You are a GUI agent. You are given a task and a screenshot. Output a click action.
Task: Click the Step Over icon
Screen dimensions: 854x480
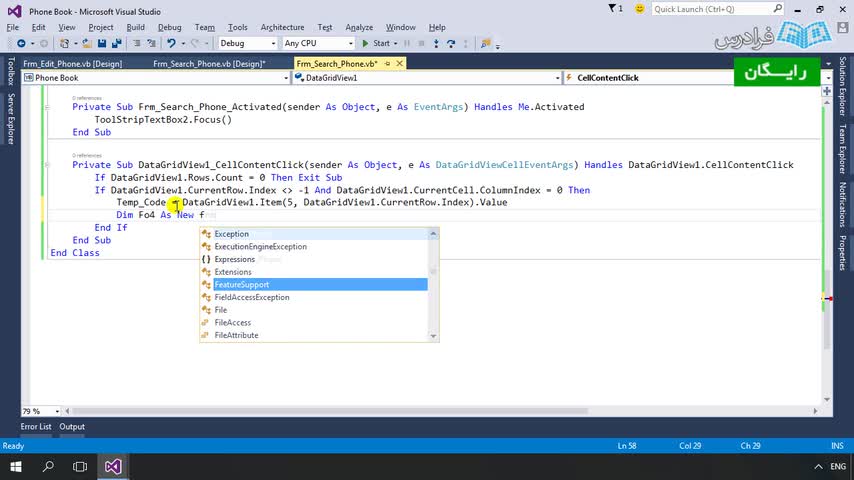[x=450, y=43]
